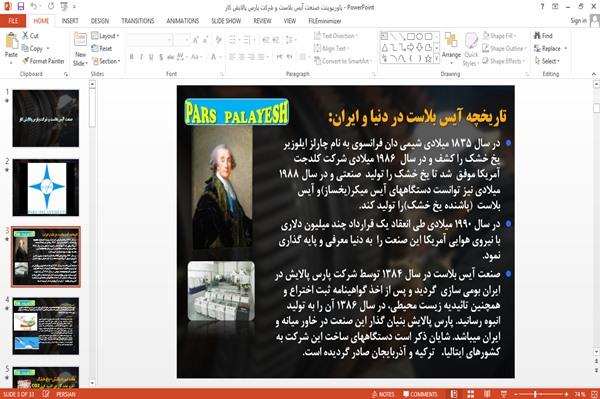Open the Shape Fill dropdown
This screenshot has height=399, width=600.
[499, 36]
